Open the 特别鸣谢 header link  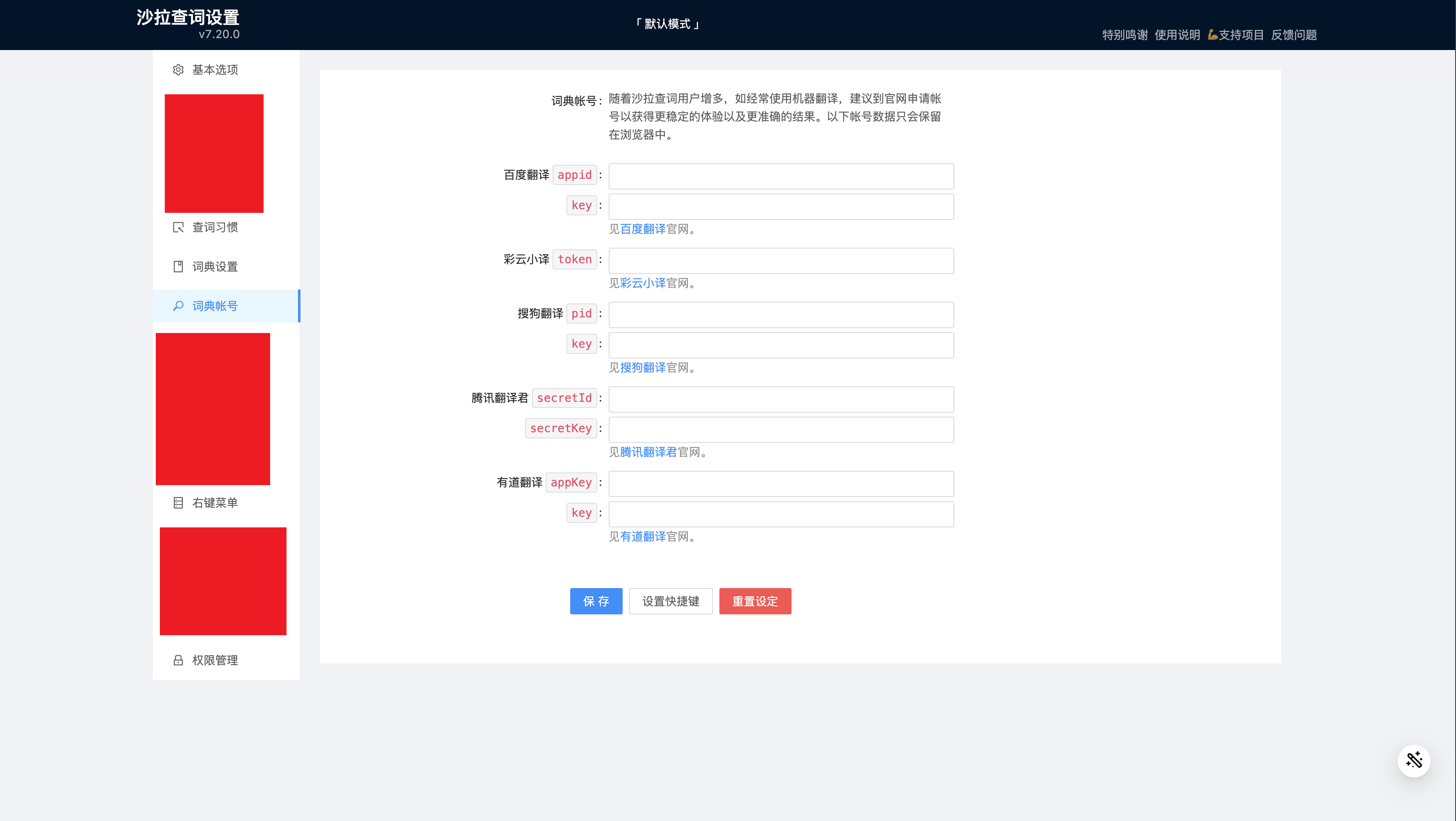(1124, 35)
